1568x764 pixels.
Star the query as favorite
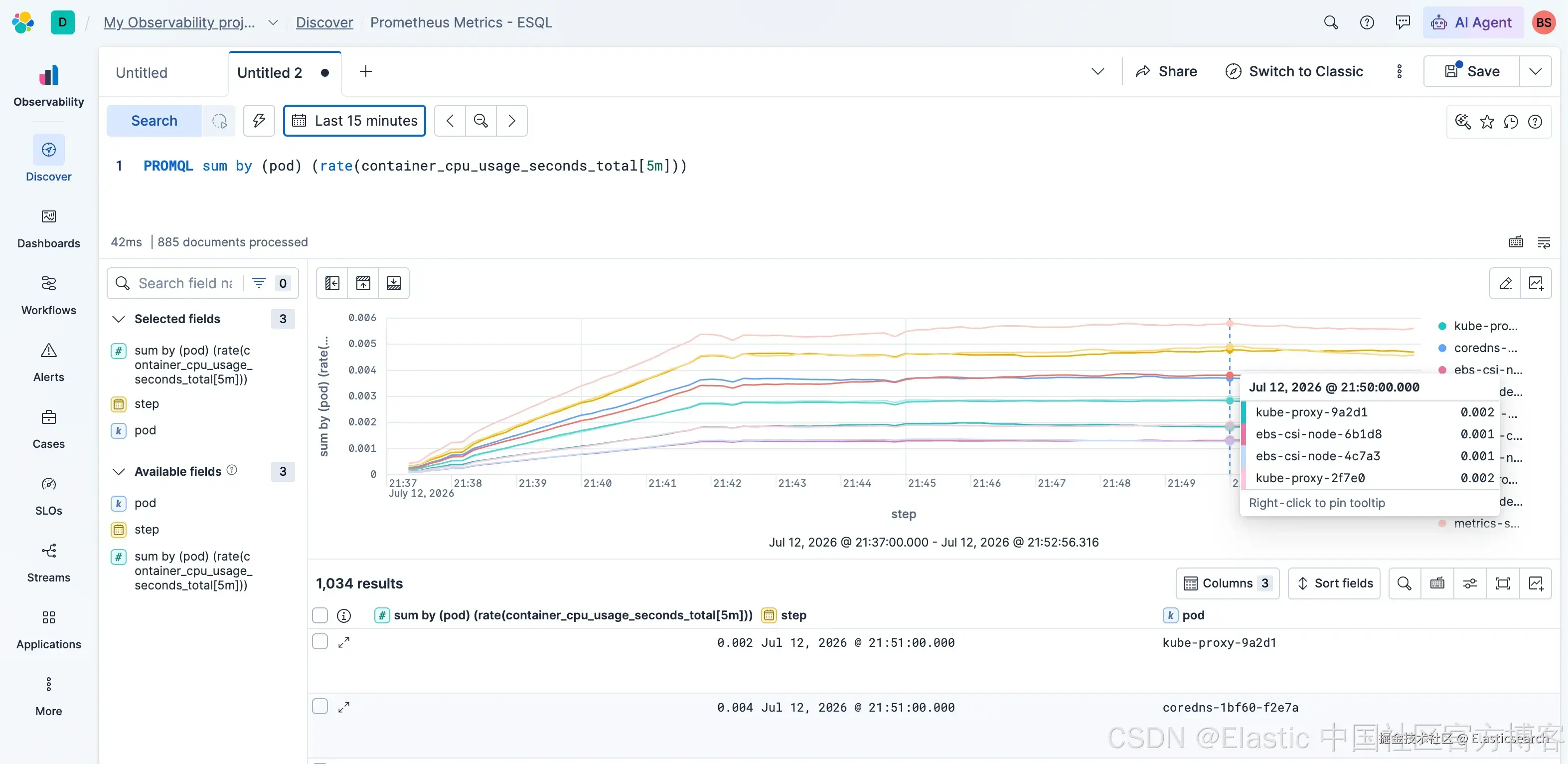coord(1487,122)
